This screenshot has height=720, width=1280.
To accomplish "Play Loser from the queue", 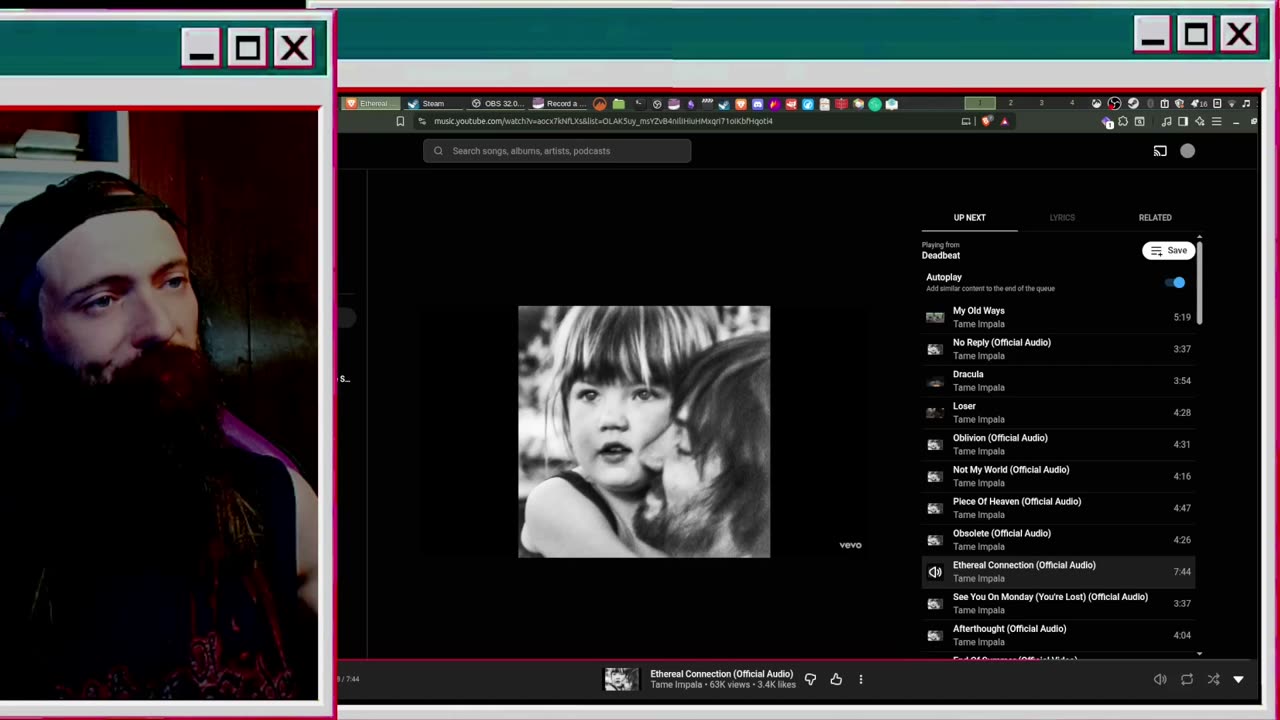I will tap(1058, 413).
